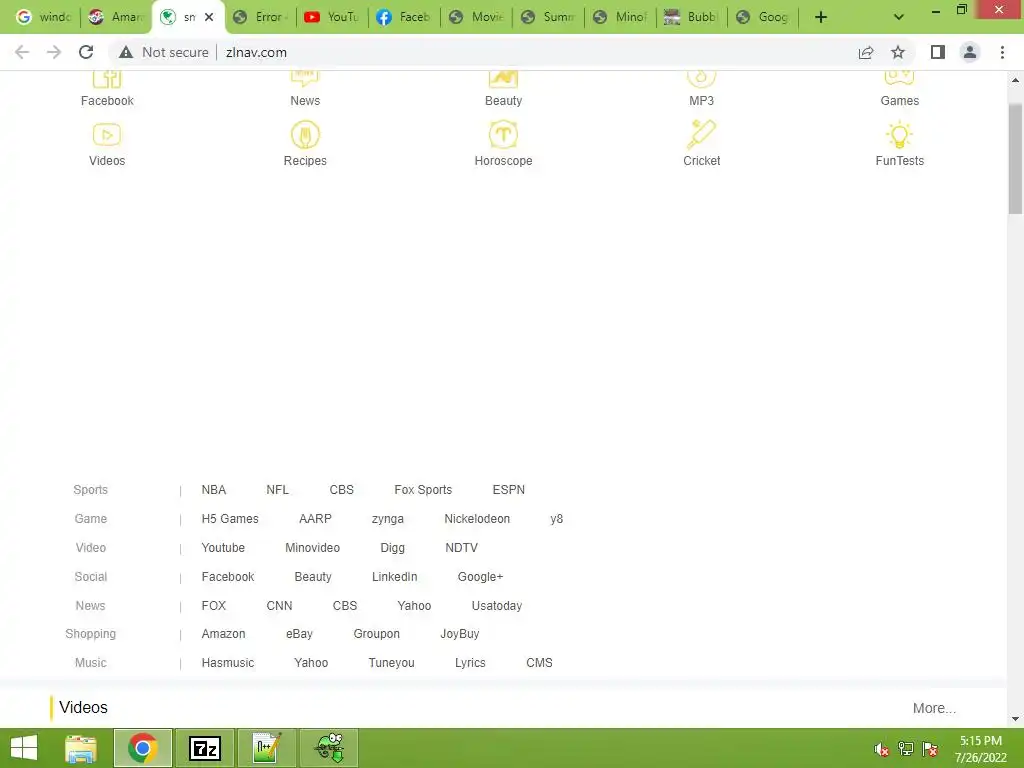Open the NDTV link

coord(461,548)
